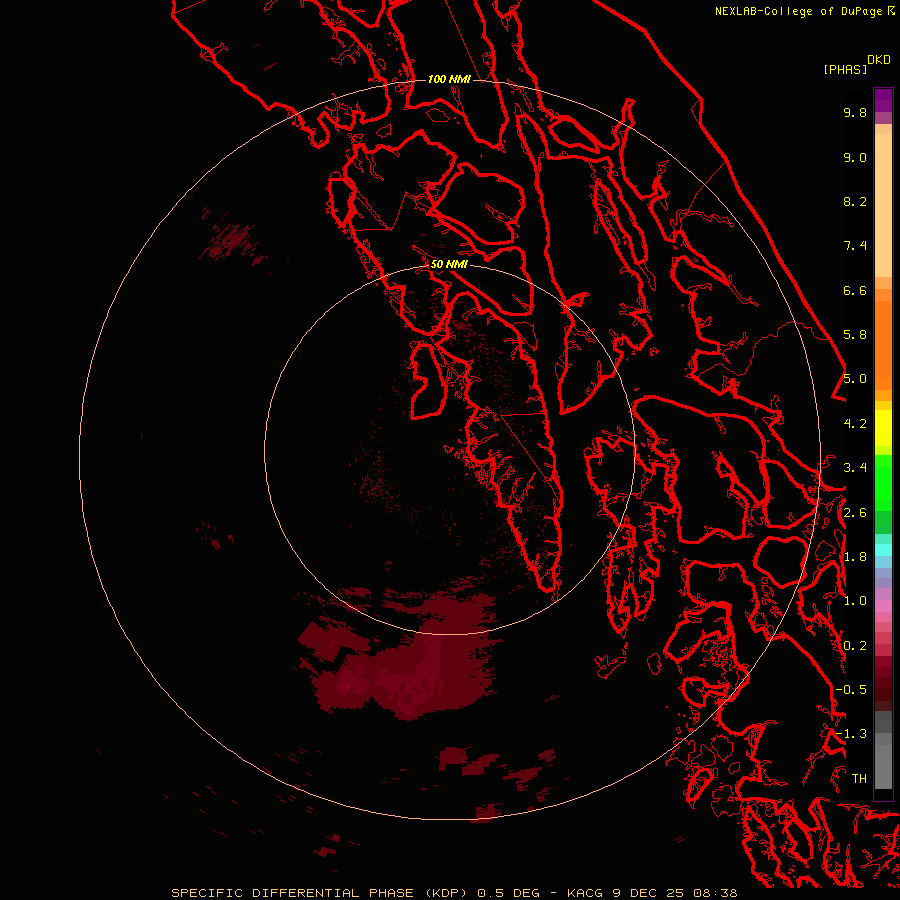
Task: Click the 9.0 value on the color scale
Action: point(855,157)
